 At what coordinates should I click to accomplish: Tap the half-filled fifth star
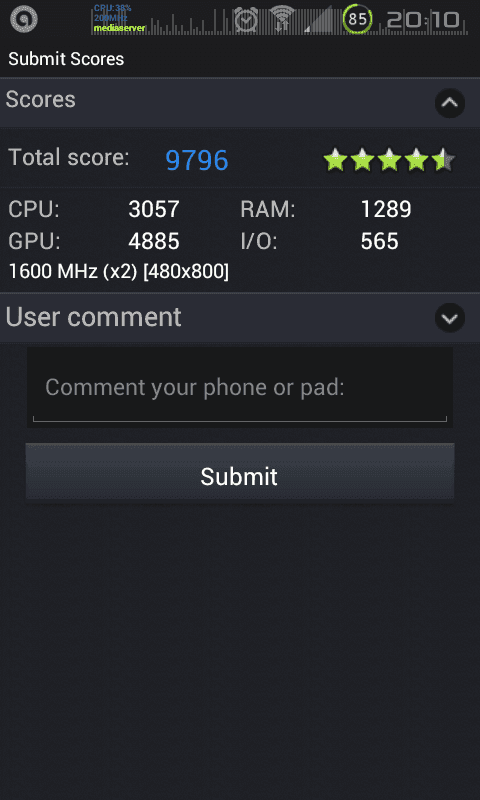tap(443, 160)
